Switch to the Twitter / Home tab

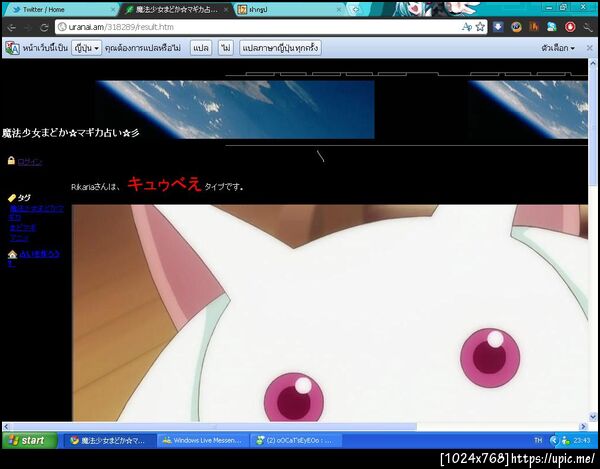pyautogui.click(x=60, y=10)
